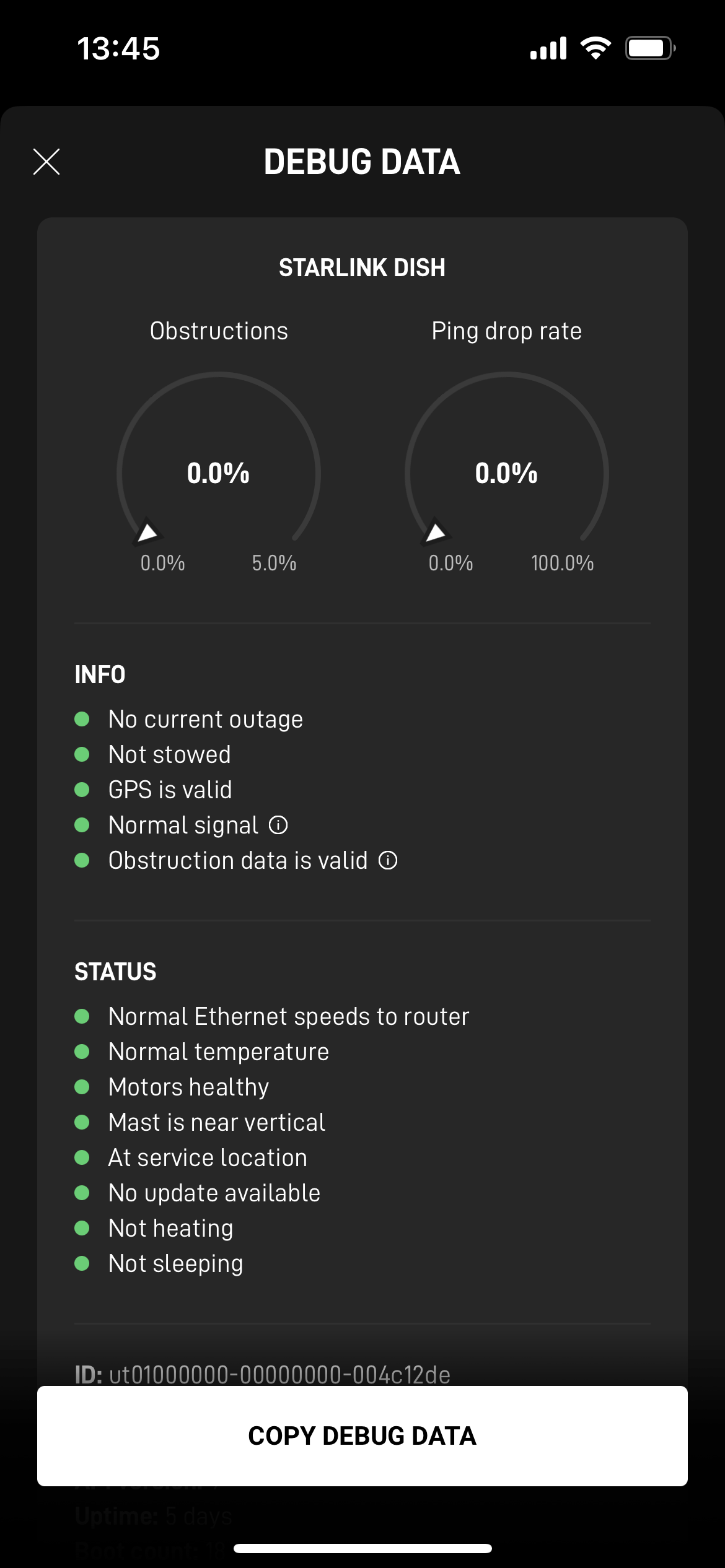Tap the Ping drop rate 0.0% reading
Image resolution: width=725 pixels, height=1568 pixels.
(x=506, y=473)
